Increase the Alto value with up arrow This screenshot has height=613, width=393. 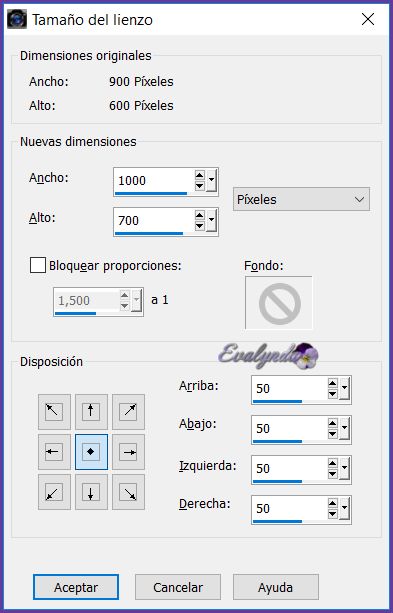pos(200,215)
